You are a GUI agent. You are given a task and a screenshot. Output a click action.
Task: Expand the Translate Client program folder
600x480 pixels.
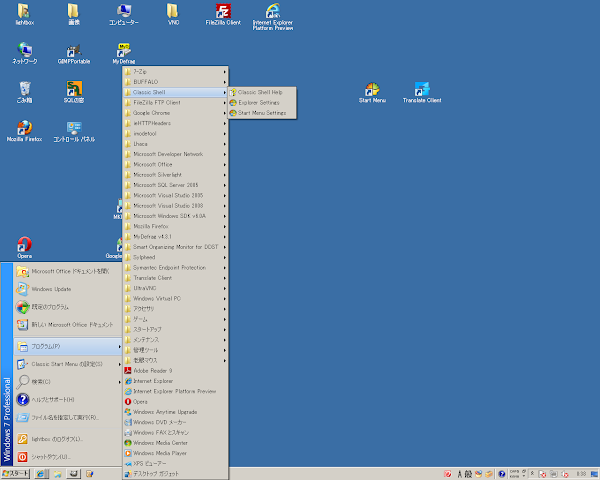click(176, 278)
